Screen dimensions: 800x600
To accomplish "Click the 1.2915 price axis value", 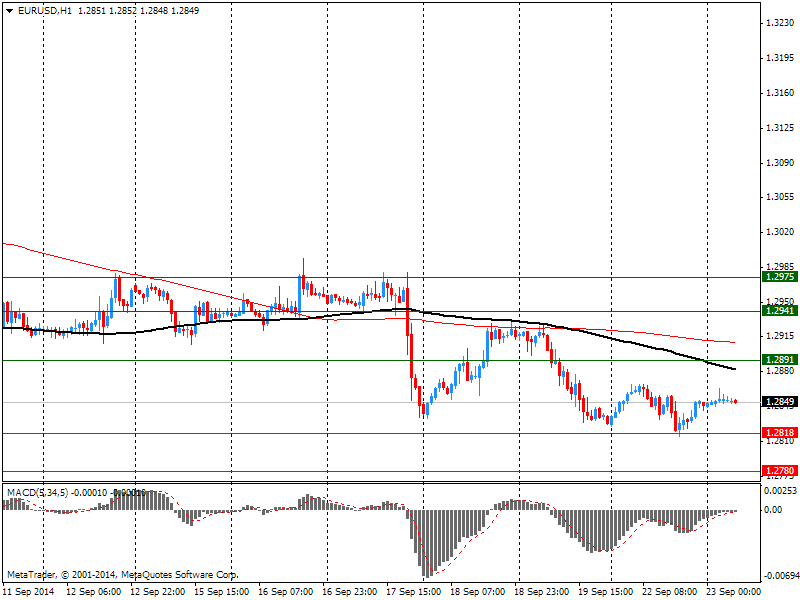I will 780,336.
